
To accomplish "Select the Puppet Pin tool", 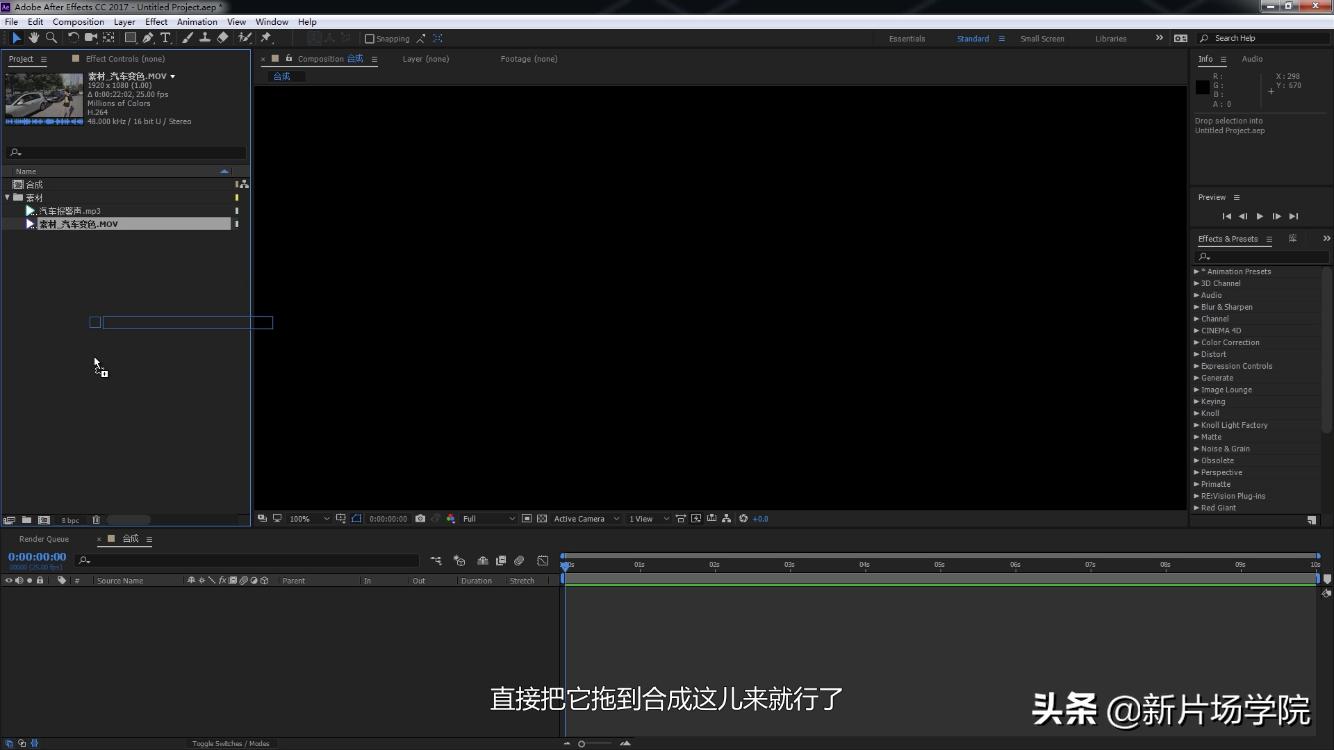I will coord(267,38).
